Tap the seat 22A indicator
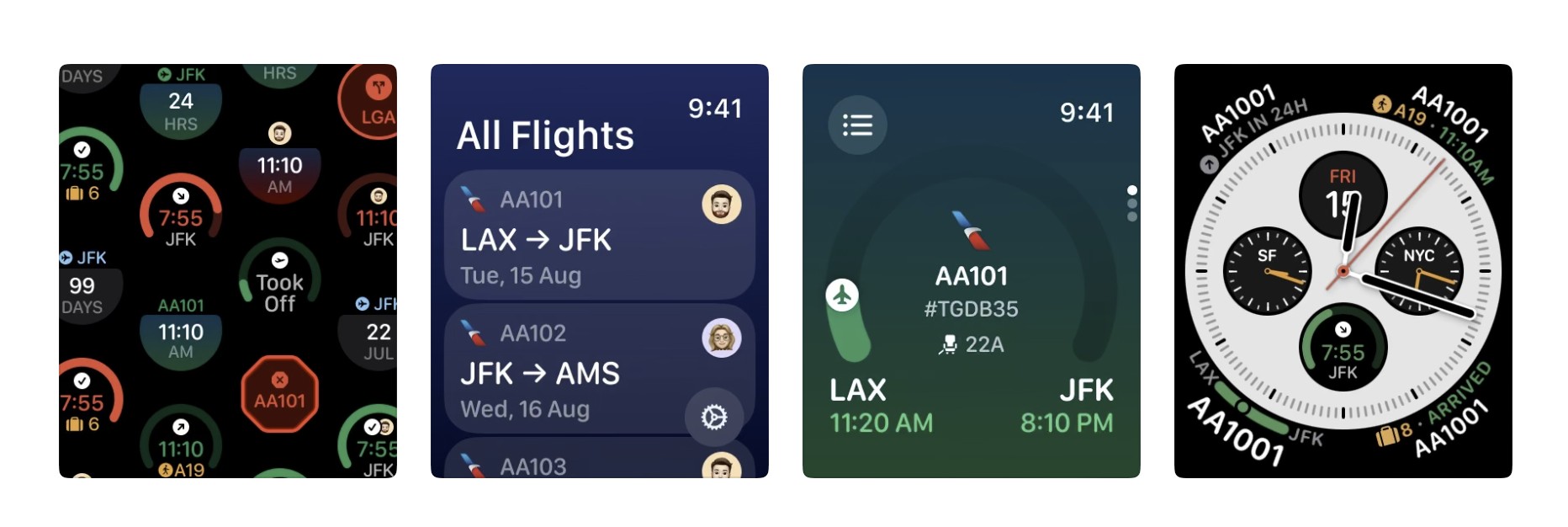The image size is (1568, 527). pyautogui.click(x=971, y=344)
